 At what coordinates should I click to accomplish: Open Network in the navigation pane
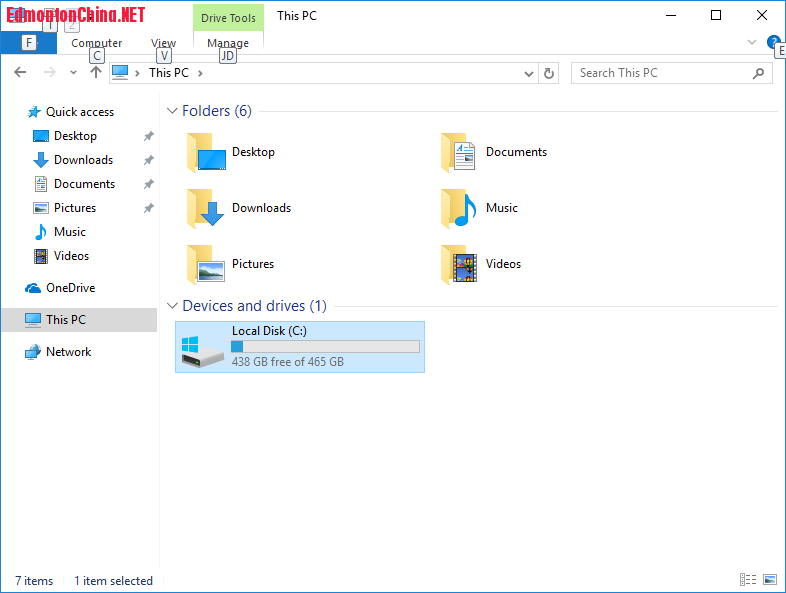point(68,352)
